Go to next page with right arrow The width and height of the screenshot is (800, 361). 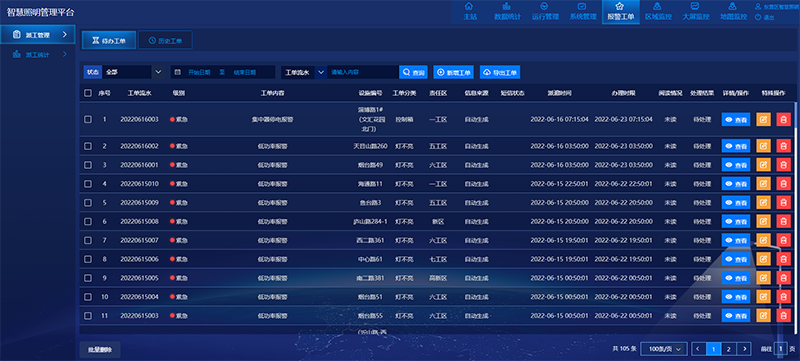[745, 349]
